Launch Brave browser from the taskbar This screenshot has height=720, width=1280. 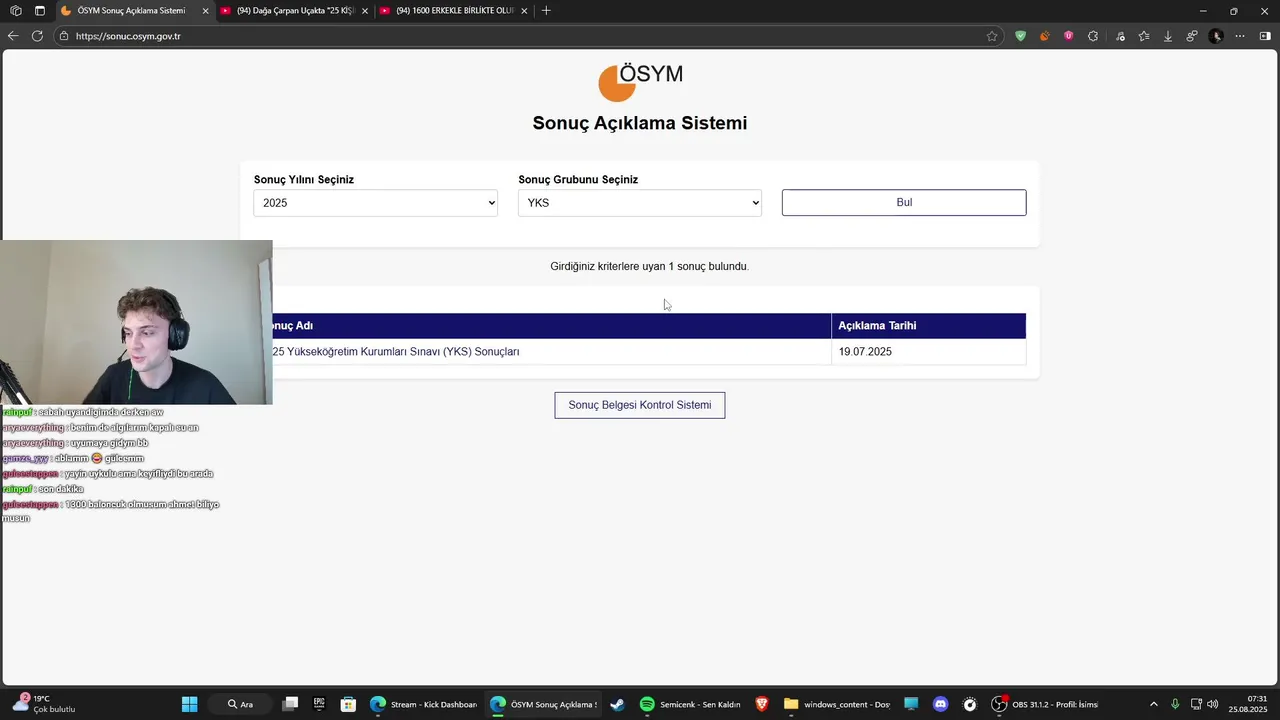point(762,704)
